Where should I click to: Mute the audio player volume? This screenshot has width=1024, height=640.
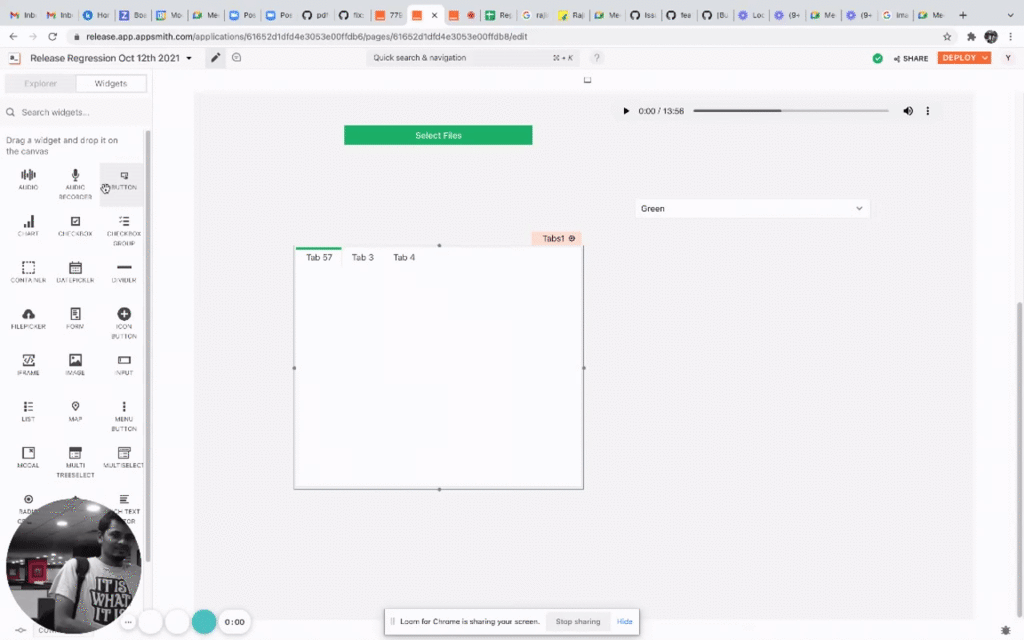pyautogui.click(x=908, y=111)
